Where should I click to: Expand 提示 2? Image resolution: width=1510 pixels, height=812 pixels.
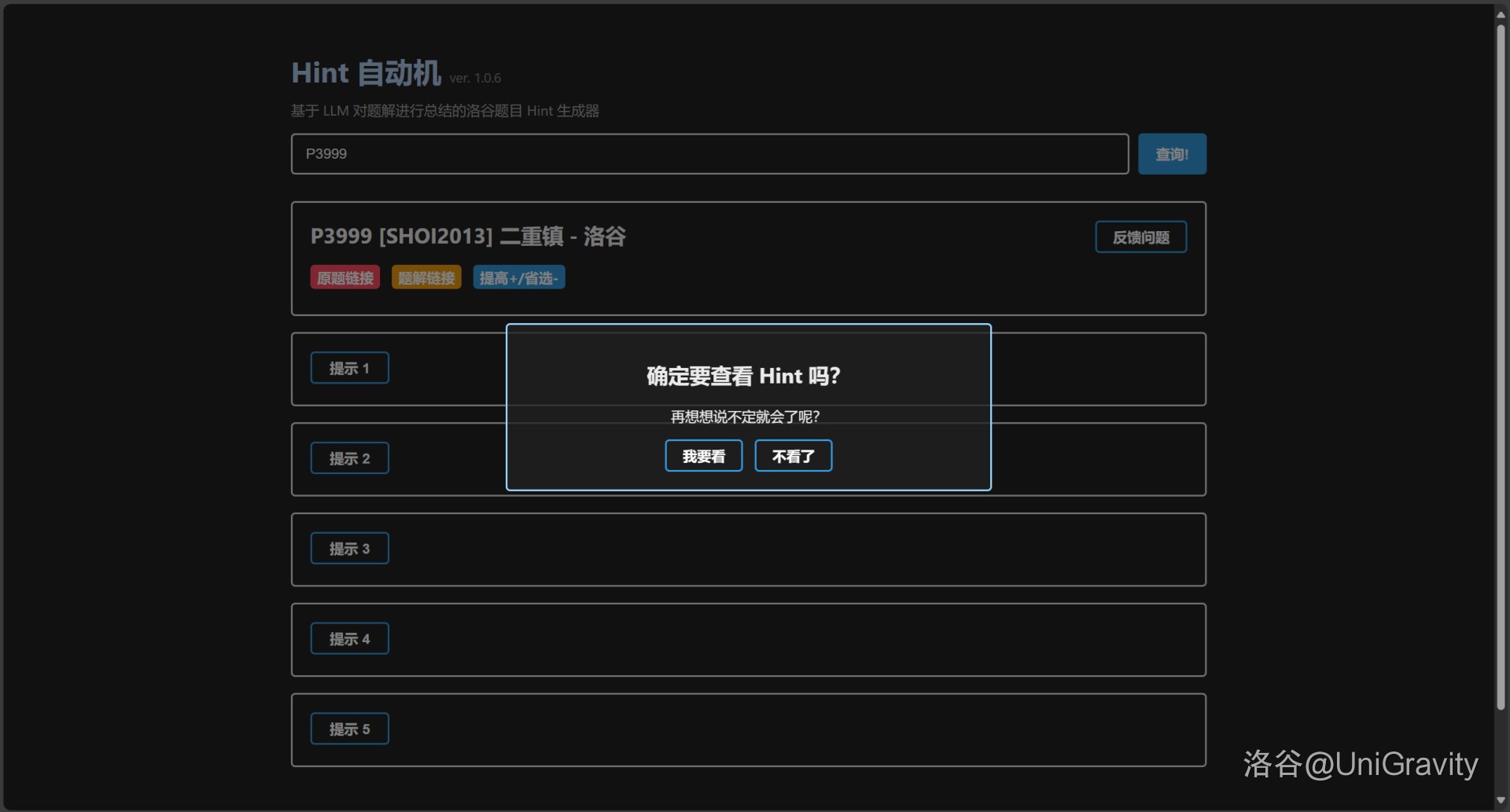point(349,459)
